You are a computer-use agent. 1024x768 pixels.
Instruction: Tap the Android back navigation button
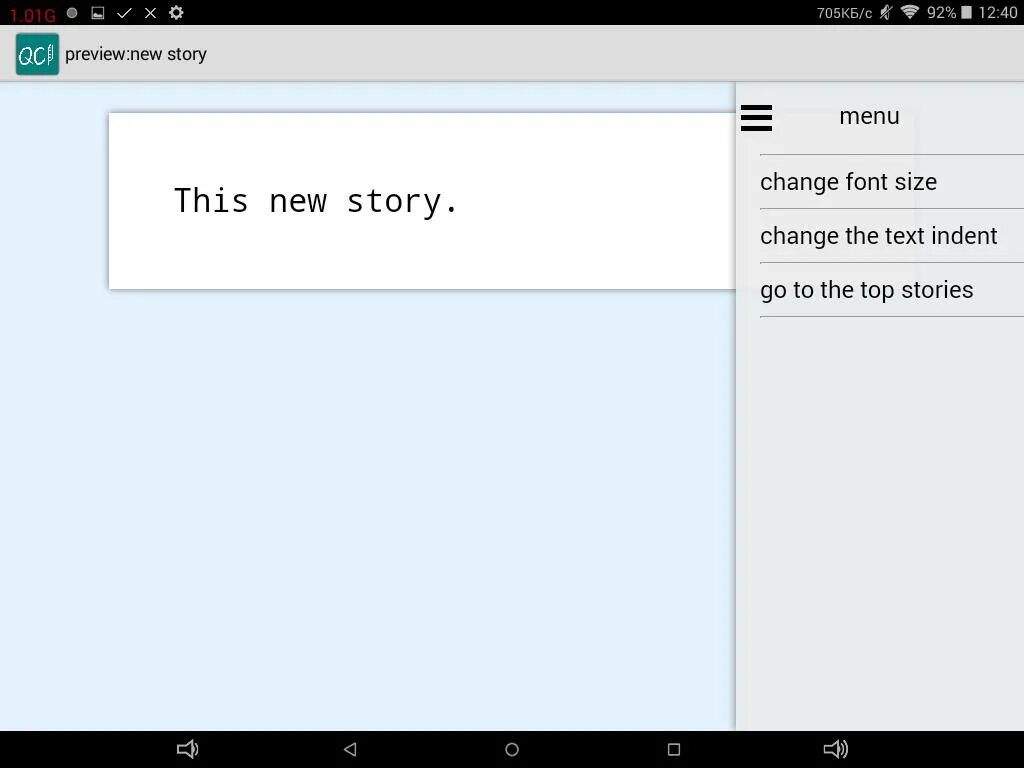[x=350, y=749]
